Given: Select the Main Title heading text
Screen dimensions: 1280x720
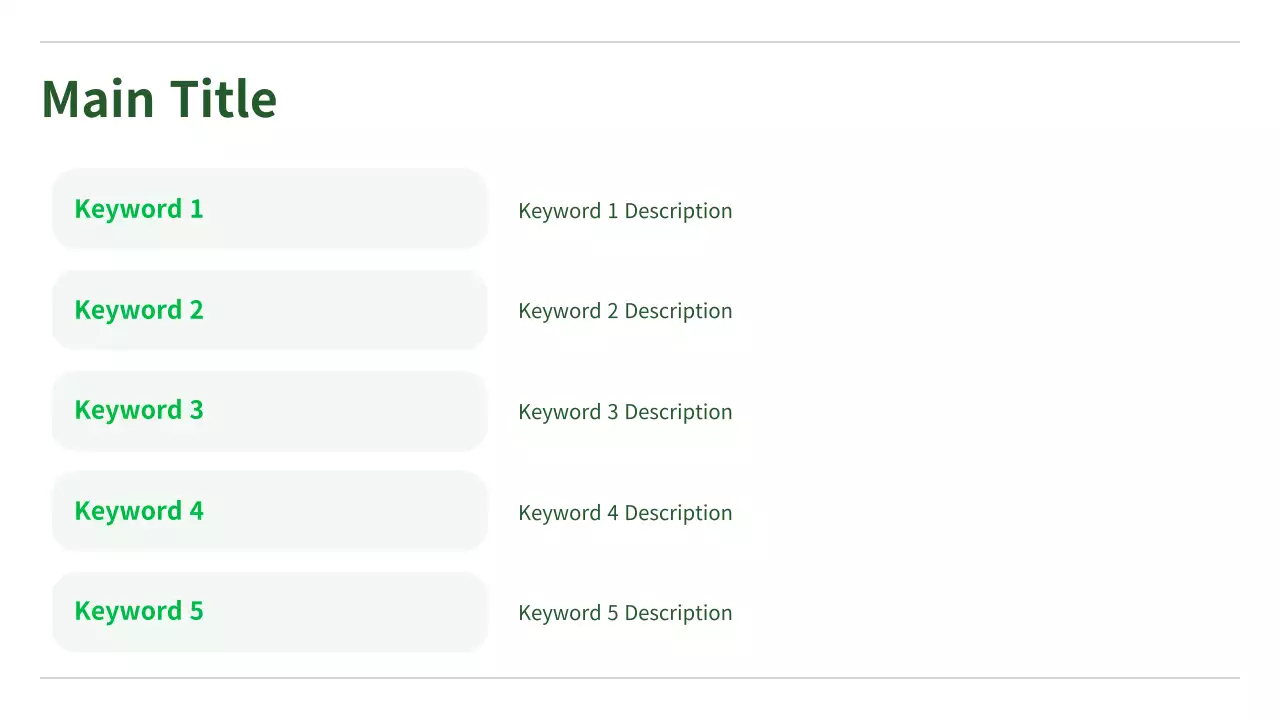Looking at the screenshot, I should (159, 99).
